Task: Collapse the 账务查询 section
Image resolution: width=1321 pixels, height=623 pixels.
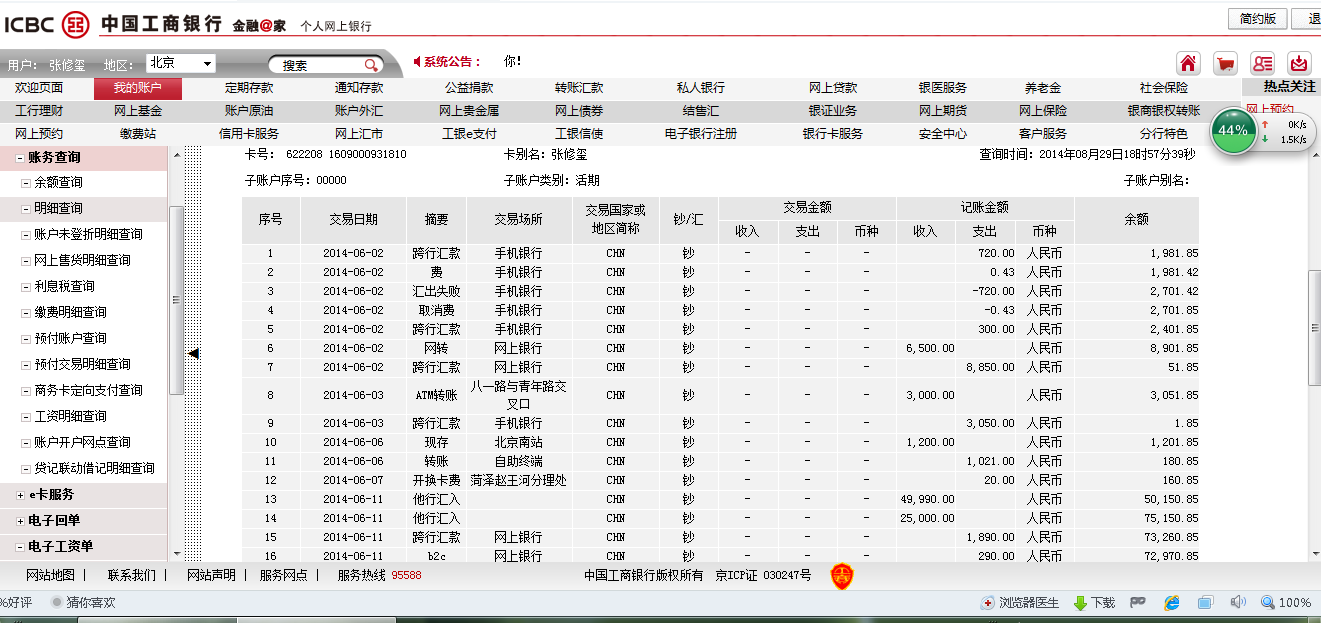Action: (20, 158)
